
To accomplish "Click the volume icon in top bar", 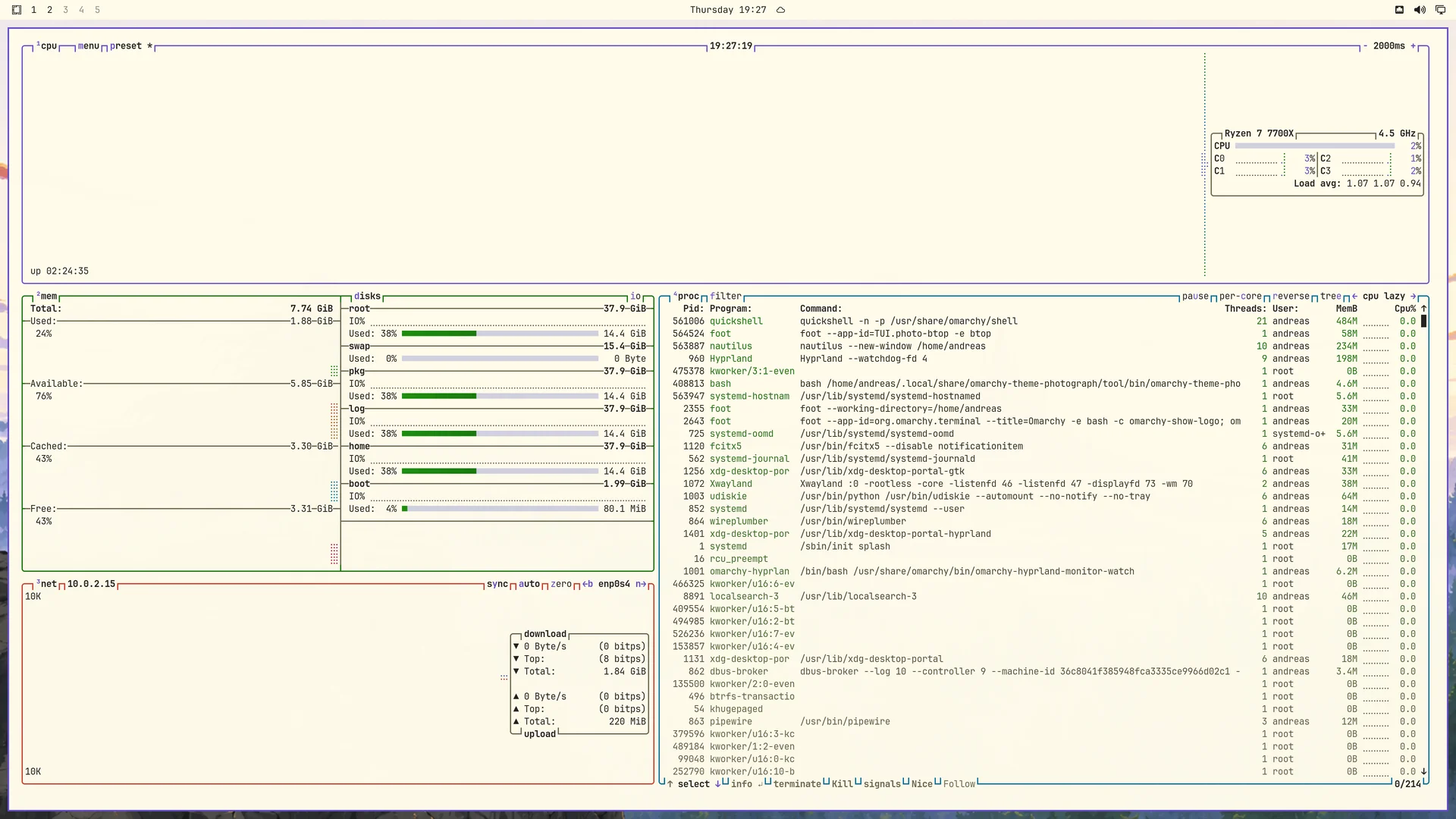I will [x=1420, y=10].
